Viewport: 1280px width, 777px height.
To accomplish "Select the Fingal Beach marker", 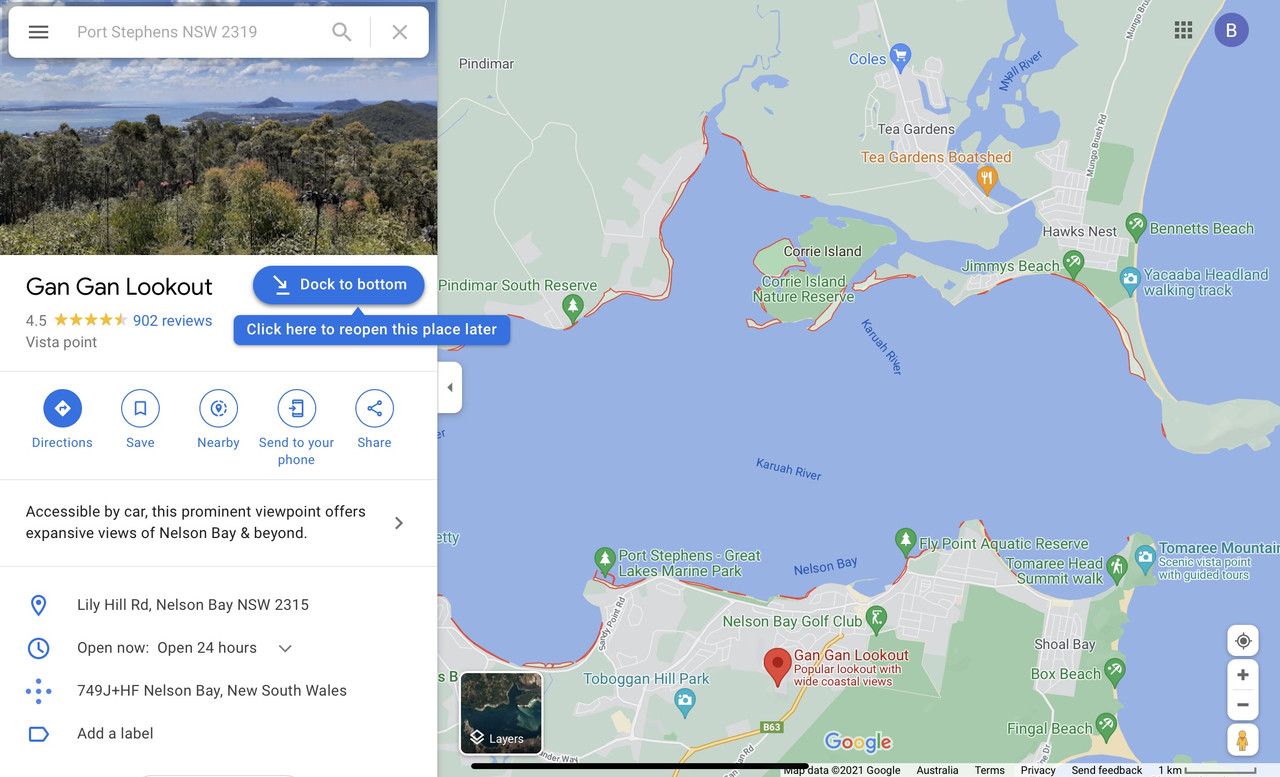I will point(1105,725).
